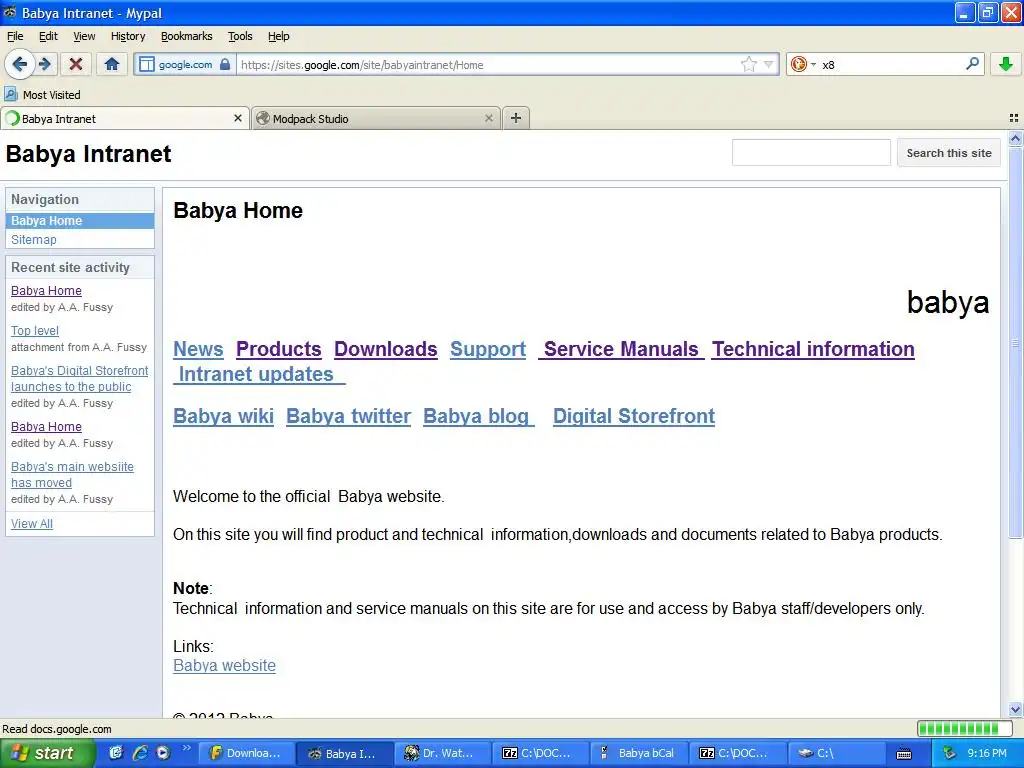The image size is (1024, 768).
Task: Open the Top level activity link
Action: click(x=35, y=331)
